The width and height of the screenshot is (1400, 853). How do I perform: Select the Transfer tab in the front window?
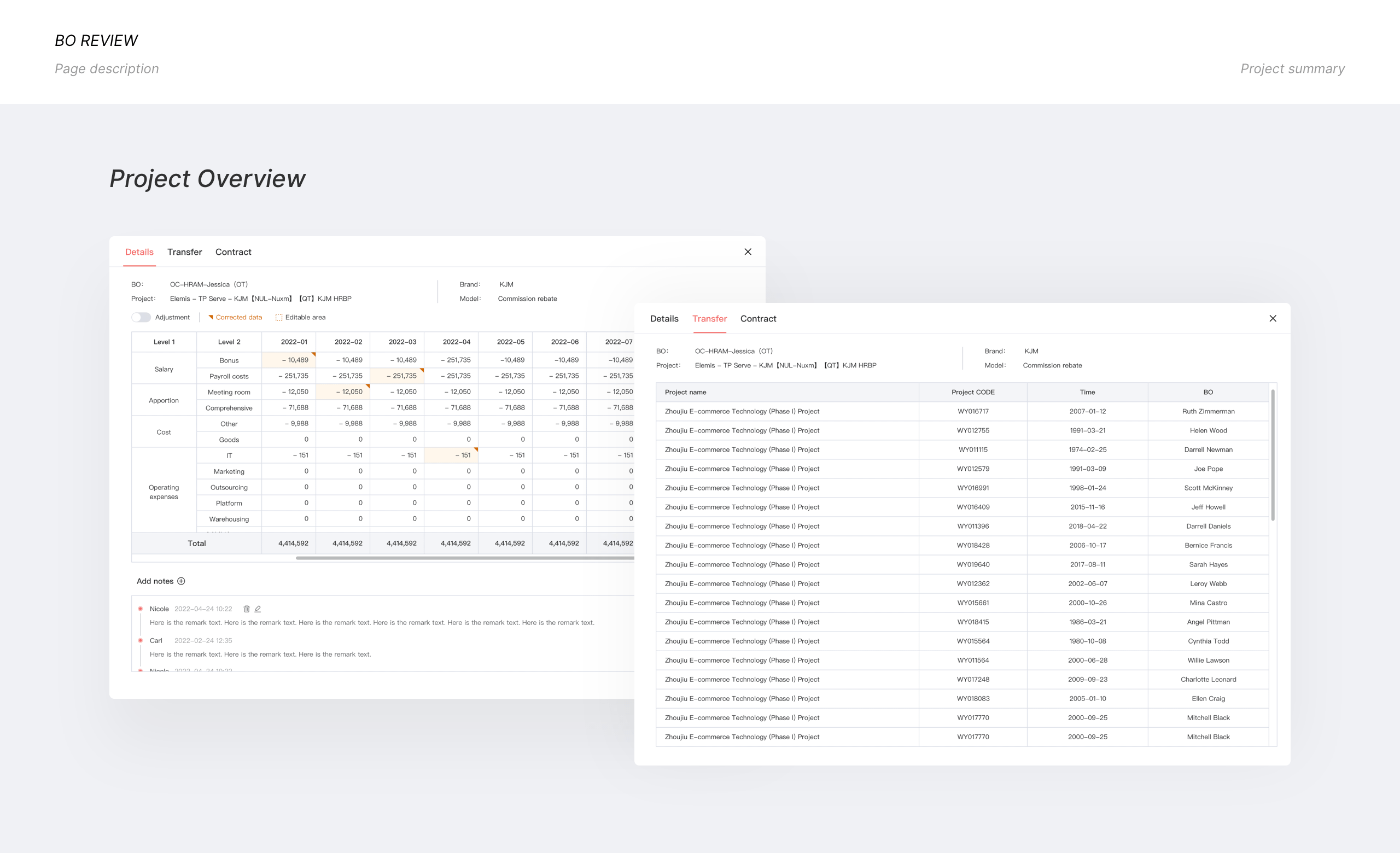pyautogui.click(x=710, y=319)
